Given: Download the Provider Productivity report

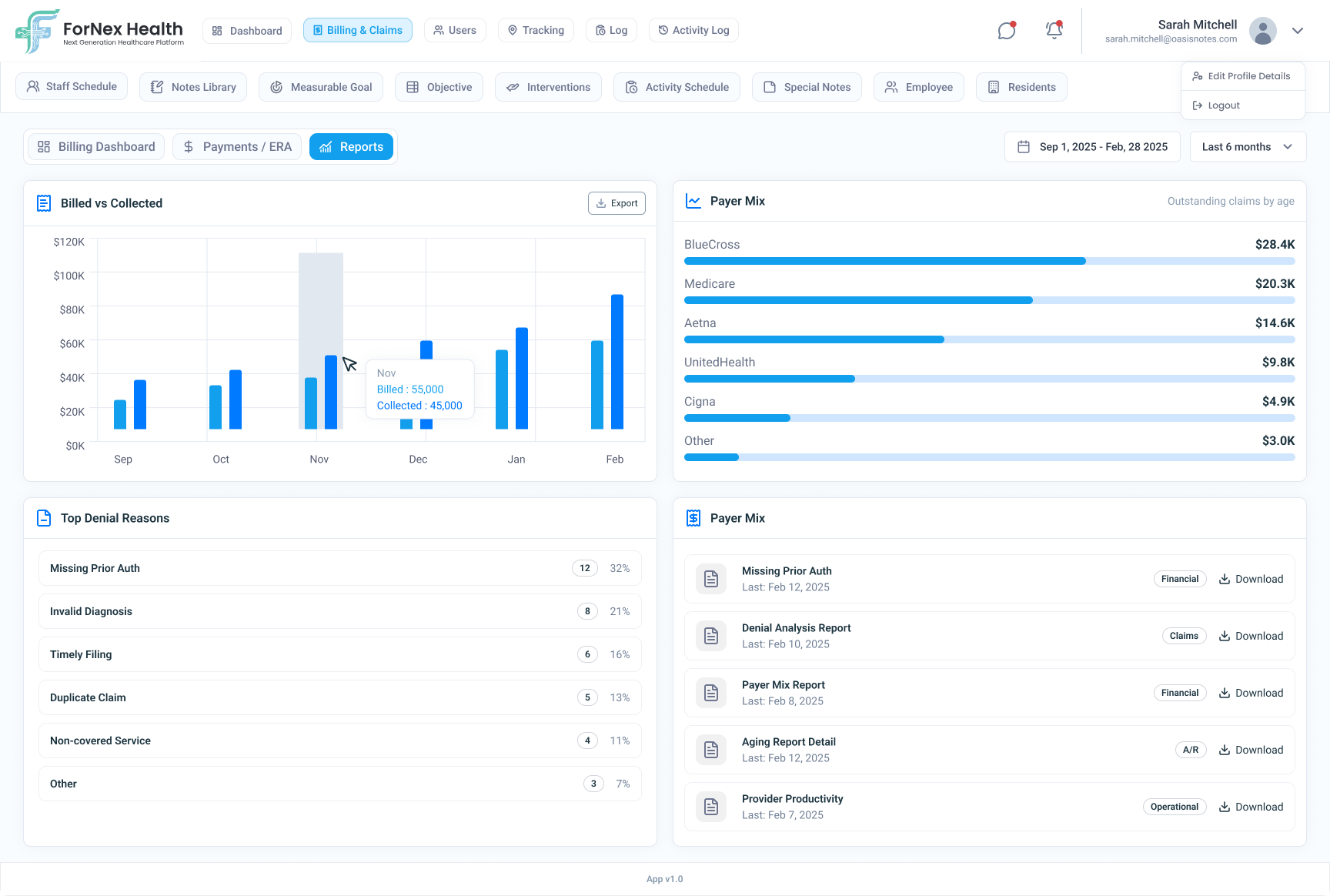Looking at the screenshot, I should click(1251, 807).
